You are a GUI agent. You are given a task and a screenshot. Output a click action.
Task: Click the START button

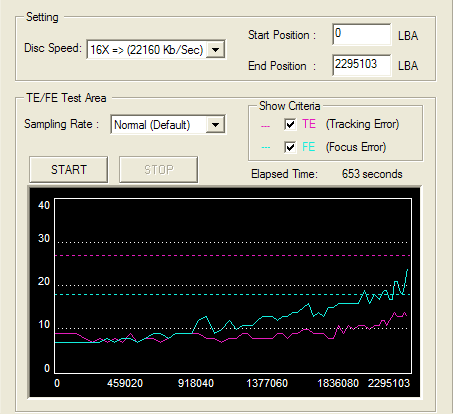(69, 170)
